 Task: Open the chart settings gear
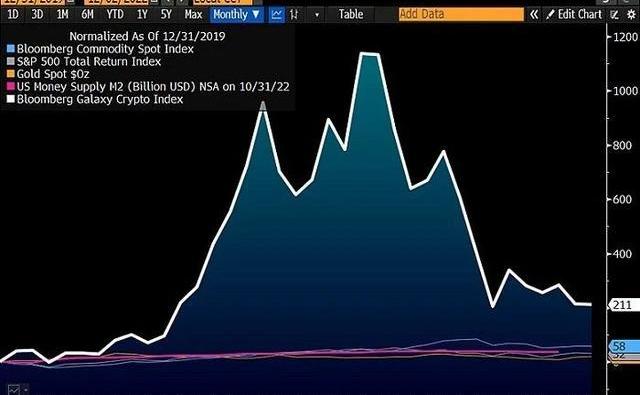tap(631, 15)
